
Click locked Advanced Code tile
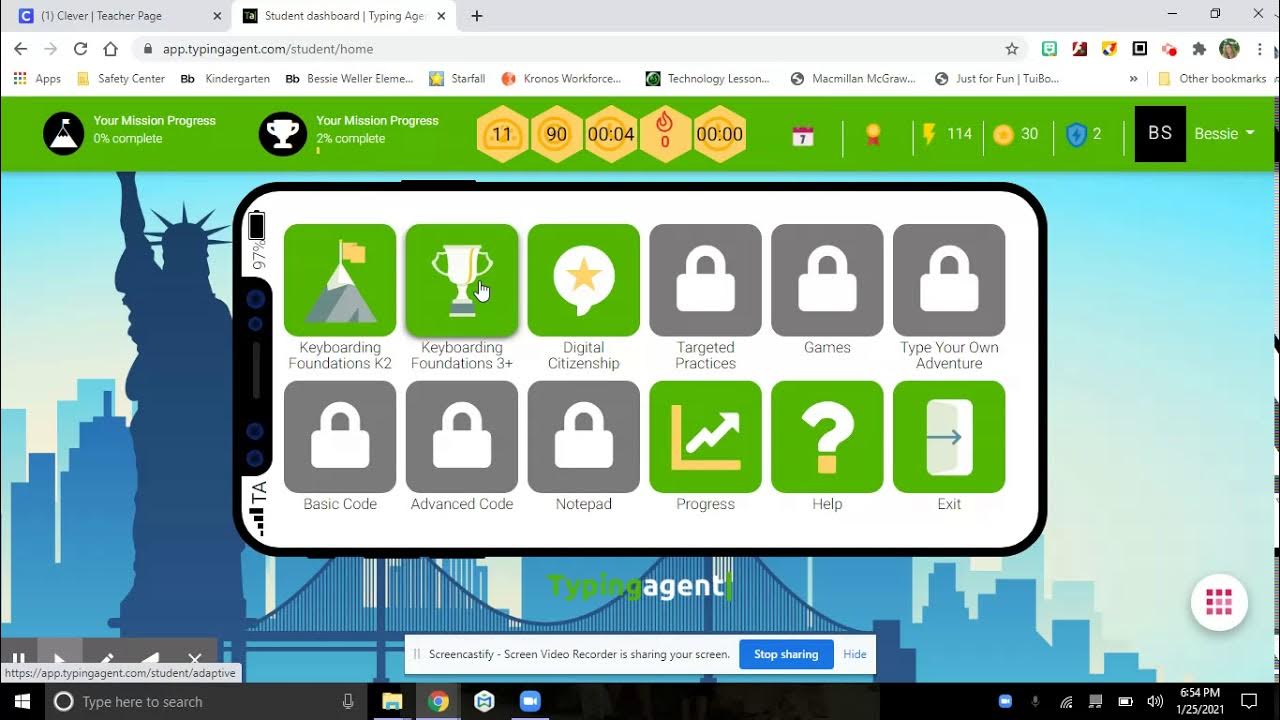click(x=462, y=437)
